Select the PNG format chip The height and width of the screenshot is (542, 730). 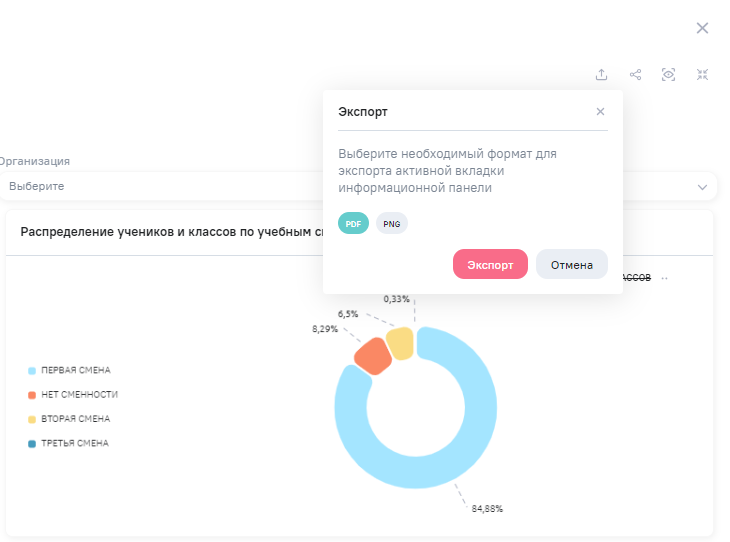pos(392,224)
